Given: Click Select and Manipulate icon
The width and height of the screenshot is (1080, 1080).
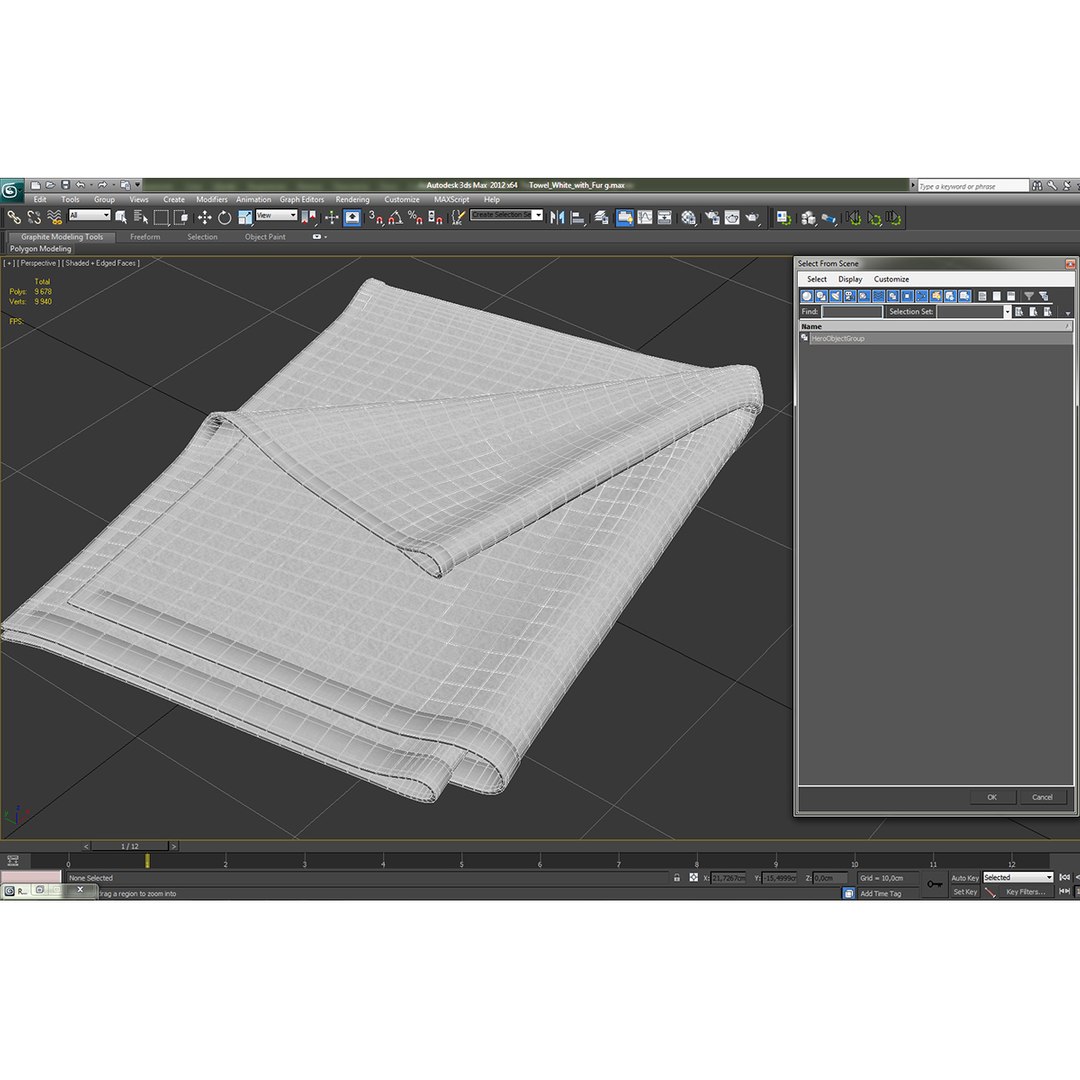Looking at the screenshot, I should pyautogui.click(x=331, y=218).
